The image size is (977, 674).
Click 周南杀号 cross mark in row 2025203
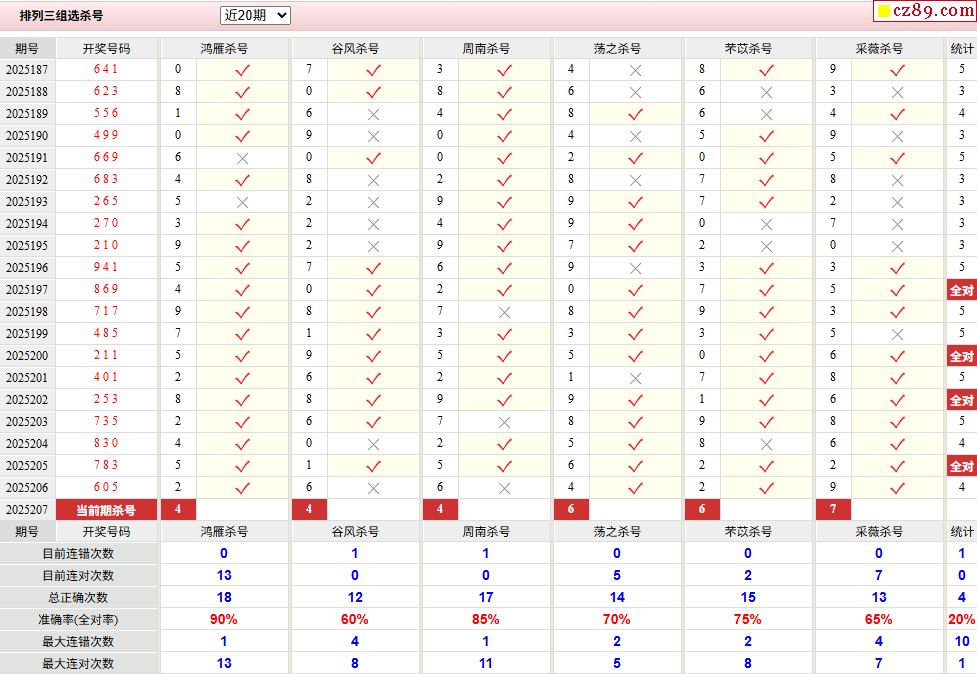pos(504,423)
